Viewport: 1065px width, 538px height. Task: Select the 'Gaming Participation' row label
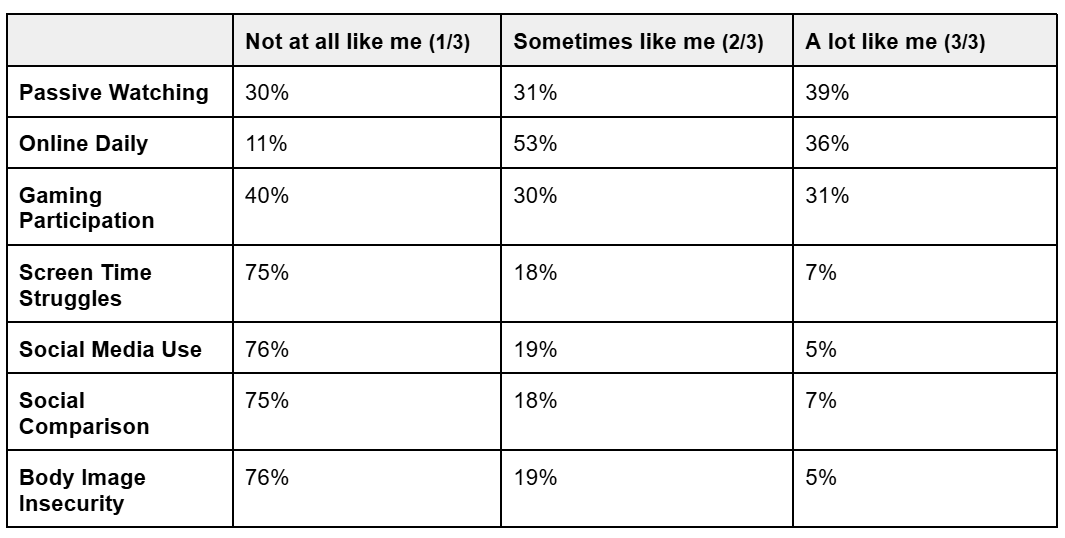(x=87, y=208)
